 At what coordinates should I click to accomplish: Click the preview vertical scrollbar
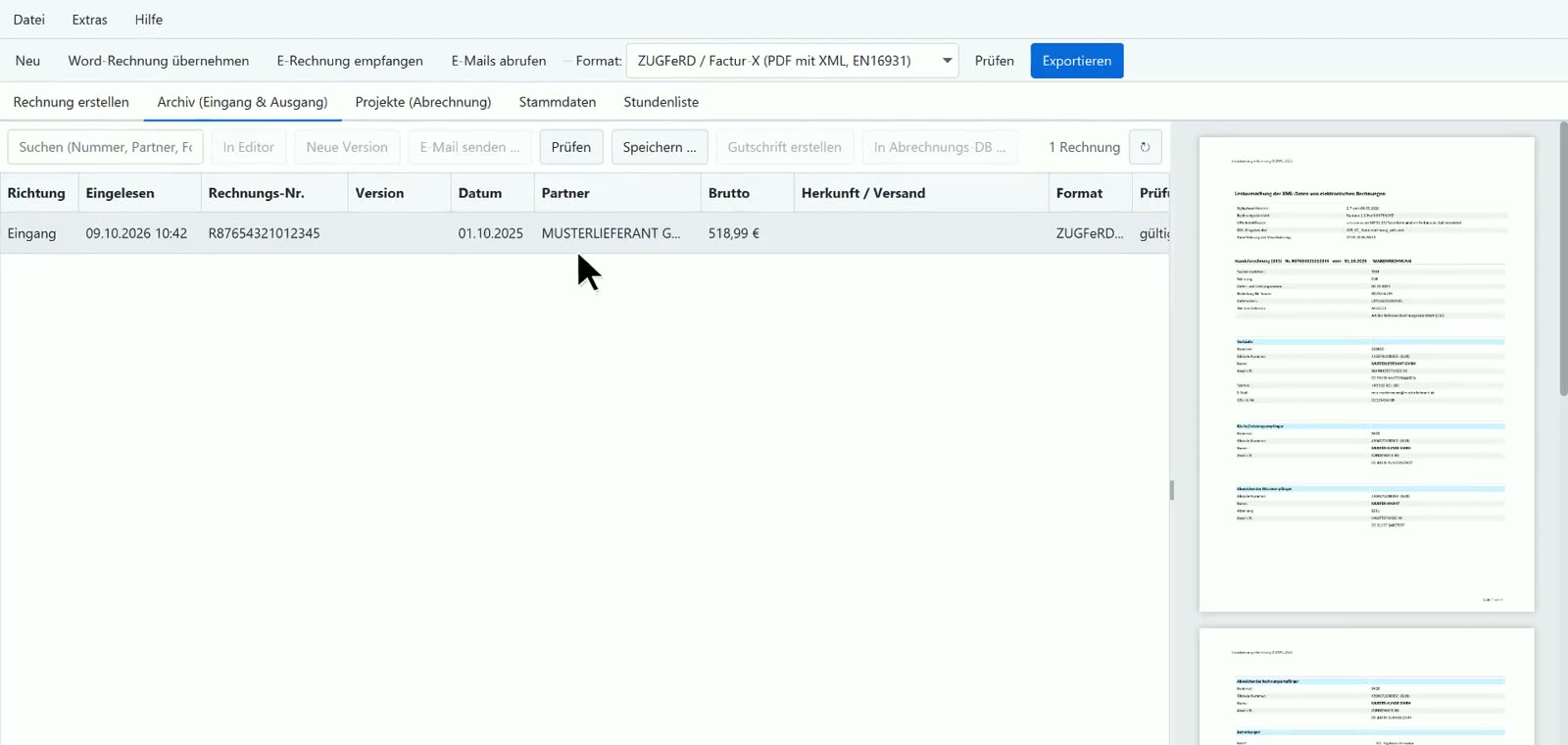[1563, 260]
